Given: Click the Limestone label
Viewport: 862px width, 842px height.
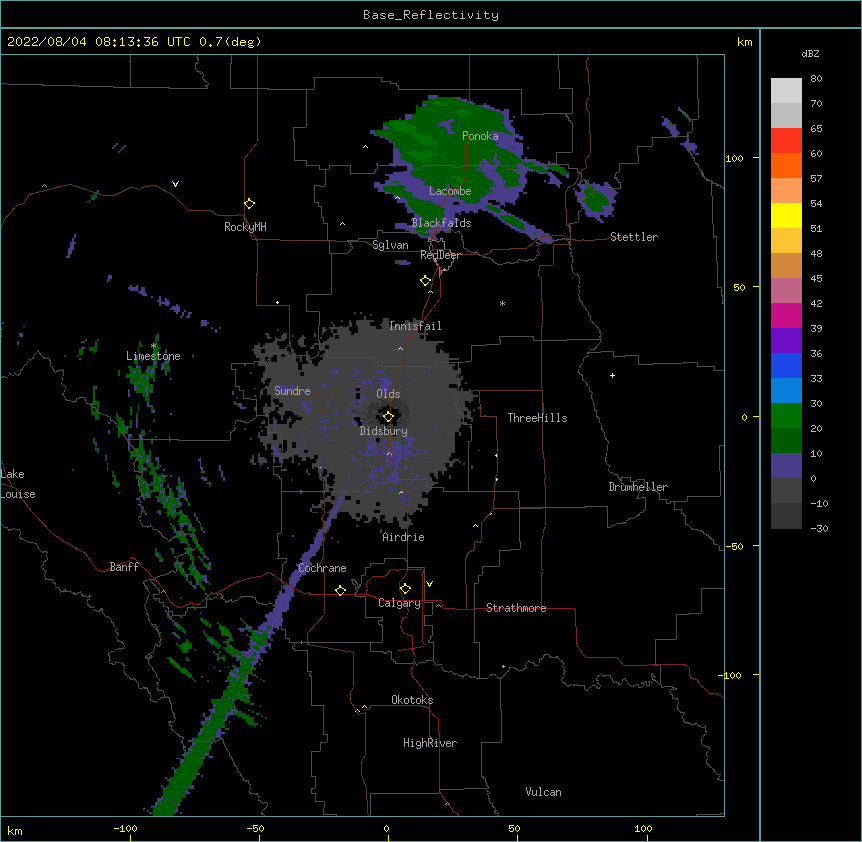Looking at the screenshot, I should coord(153,356).
